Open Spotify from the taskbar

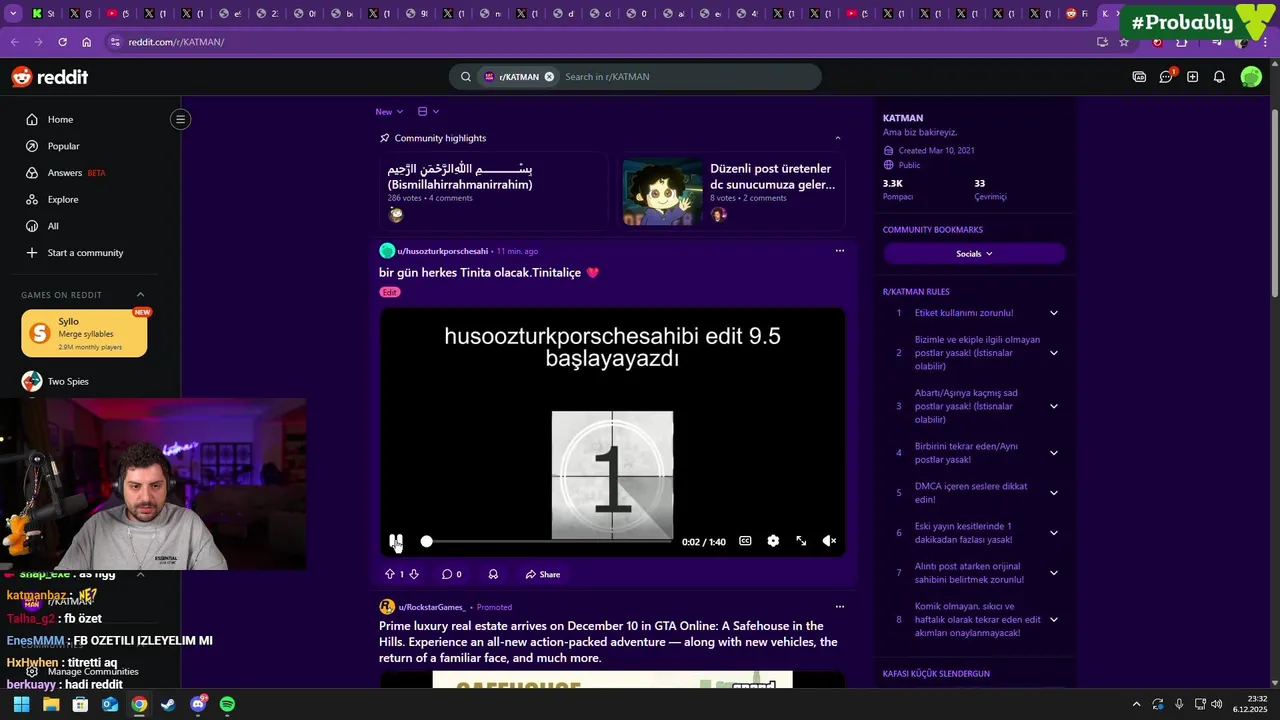point(227,704)
